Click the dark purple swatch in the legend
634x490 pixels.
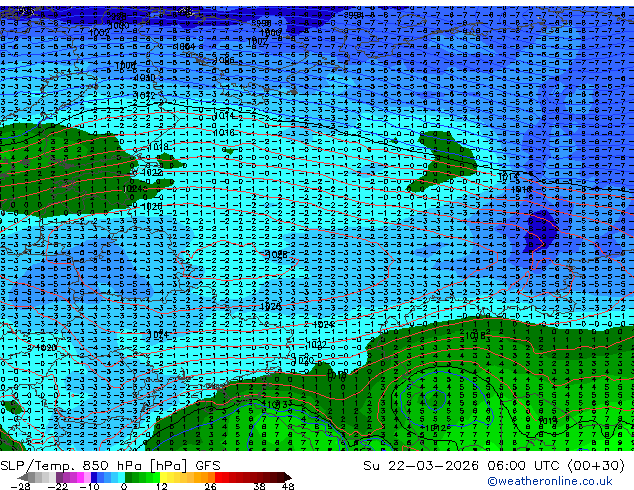click(59, 477)
